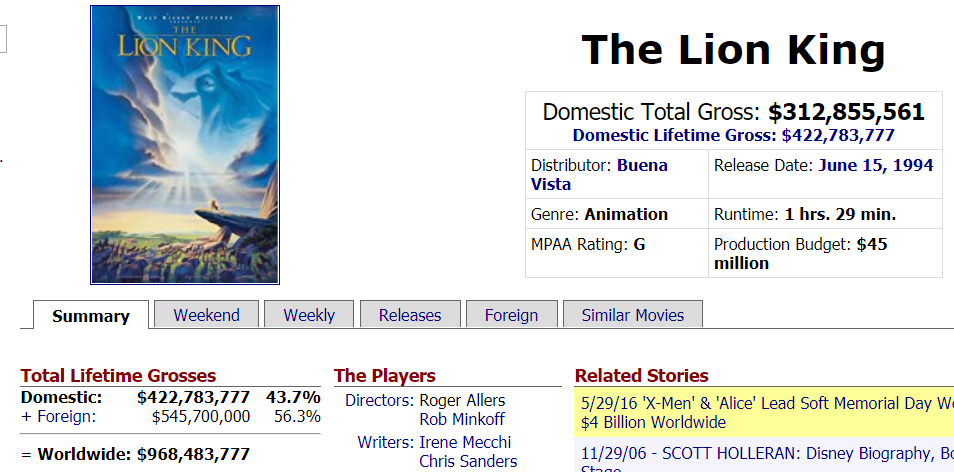Click the Directors label link
This screenshot has height=472, width=954.
(380, 401)
